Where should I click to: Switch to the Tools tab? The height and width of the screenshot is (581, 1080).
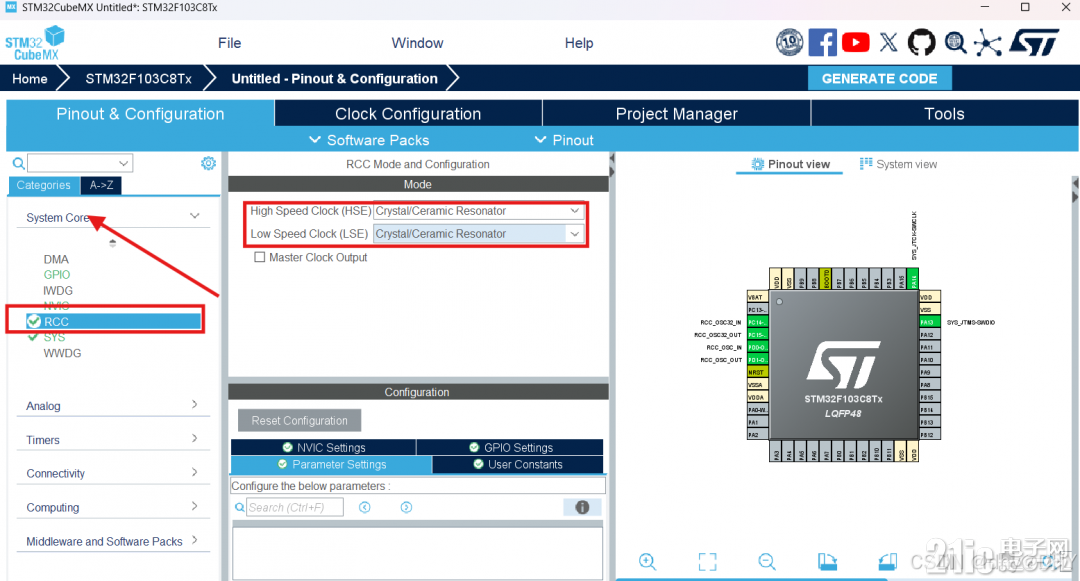coord(944,114)
